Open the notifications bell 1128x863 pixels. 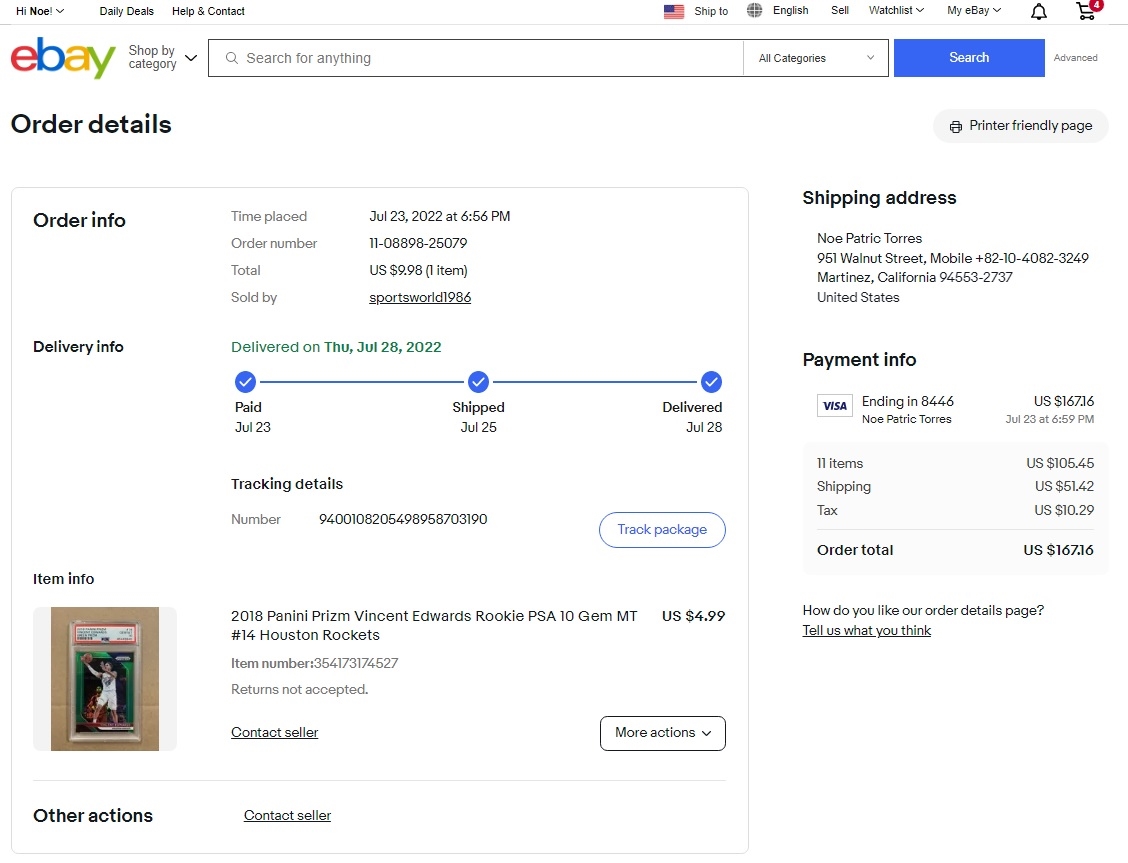[1039, 12]
